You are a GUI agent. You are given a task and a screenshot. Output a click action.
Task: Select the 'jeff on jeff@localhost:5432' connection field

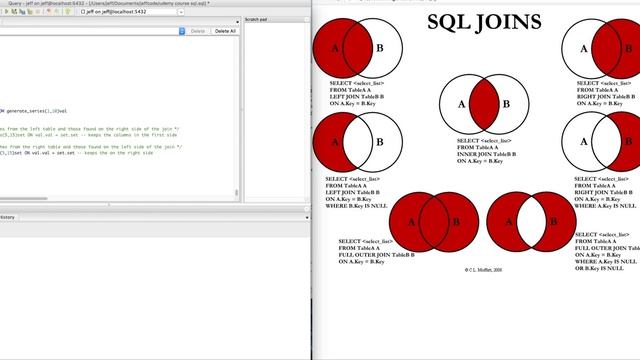click(x=129, y=12)
